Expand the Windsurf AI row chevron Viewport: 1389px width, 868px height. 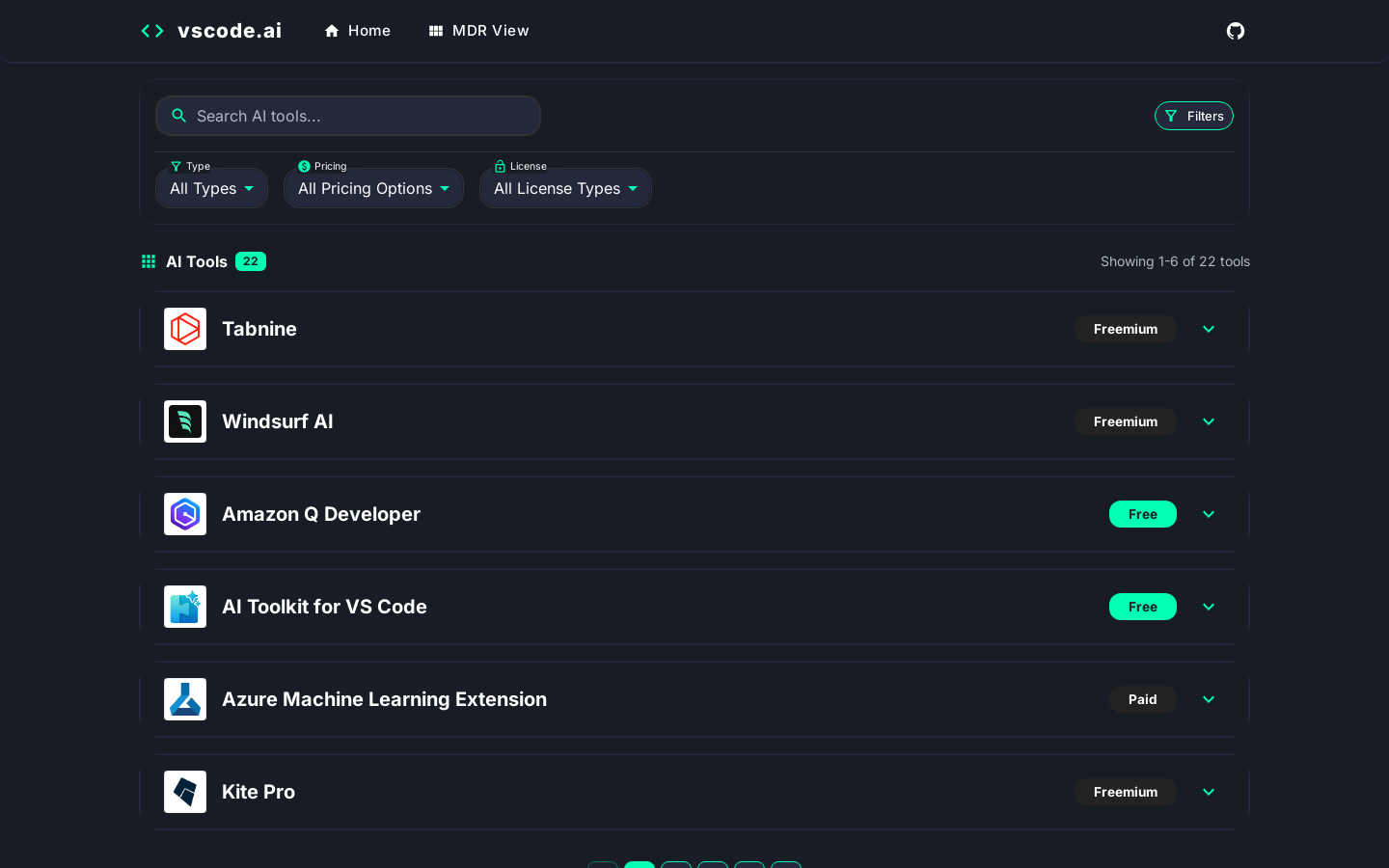pos(1209,421)
